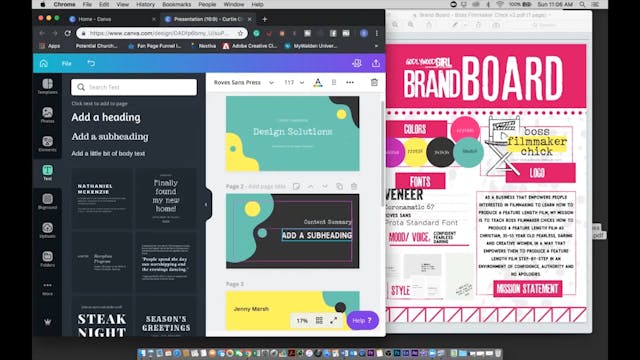Choose the Season's Greetings text template

click(x=166, y=317)
